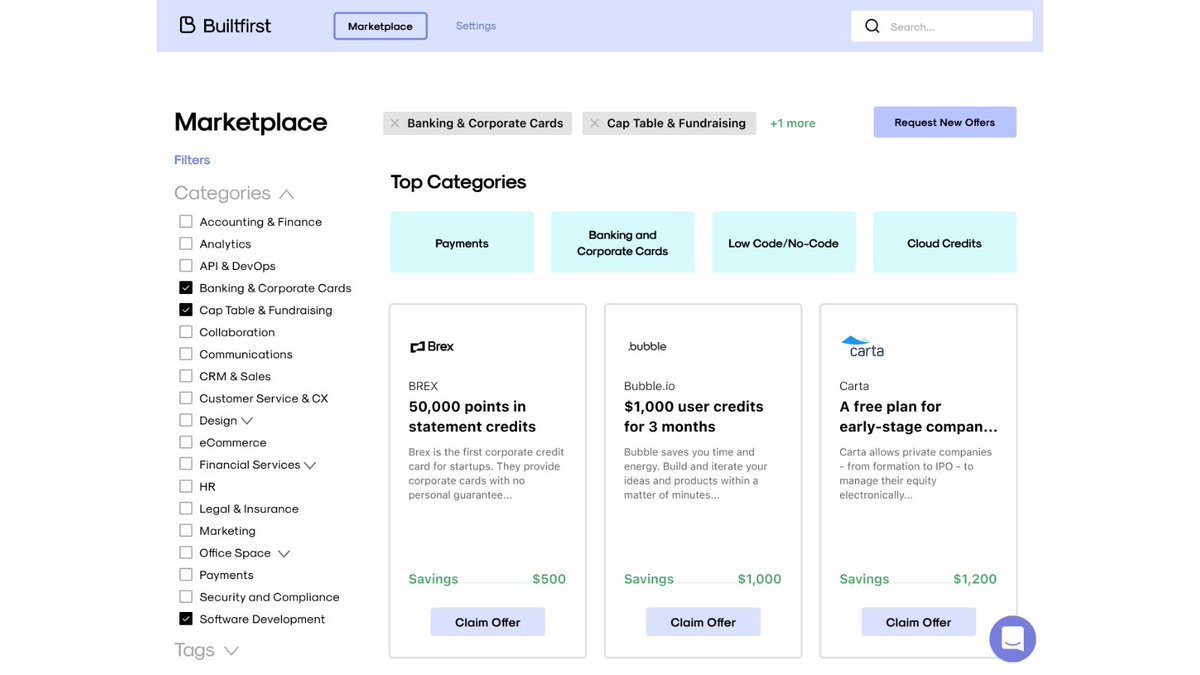
Task: Tick the HR category checkbox
Action: [185, 486]
